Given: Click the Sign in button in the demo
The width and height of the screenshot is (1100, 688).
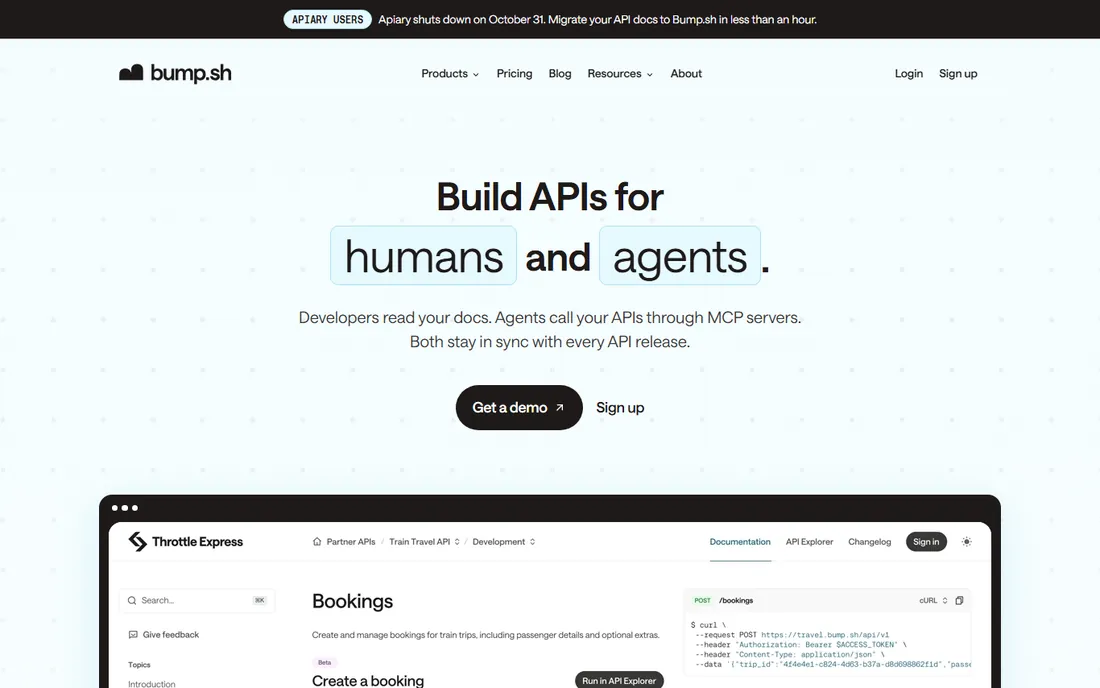Looking at the screenshot, I should pyautogui.click(x=926, y=541).
